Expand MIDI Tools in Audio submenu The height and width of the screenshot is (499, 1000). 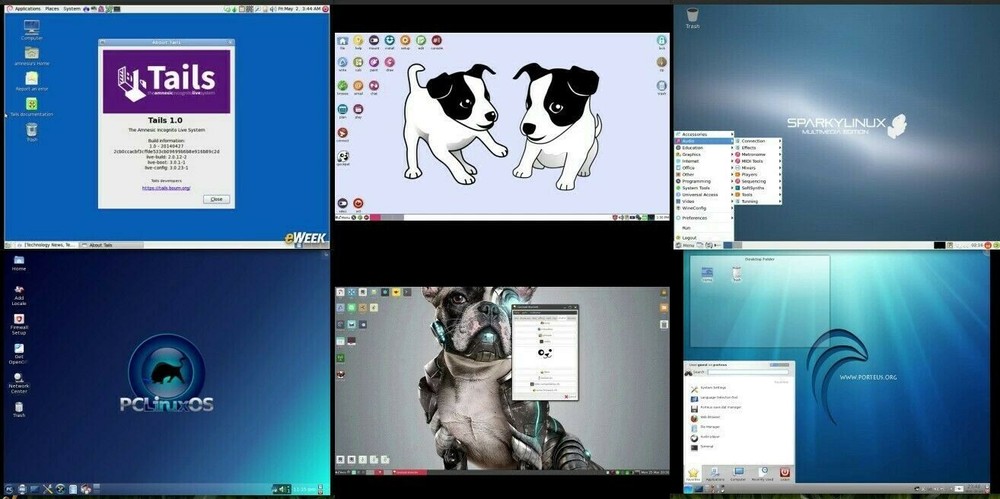point(758,161)
